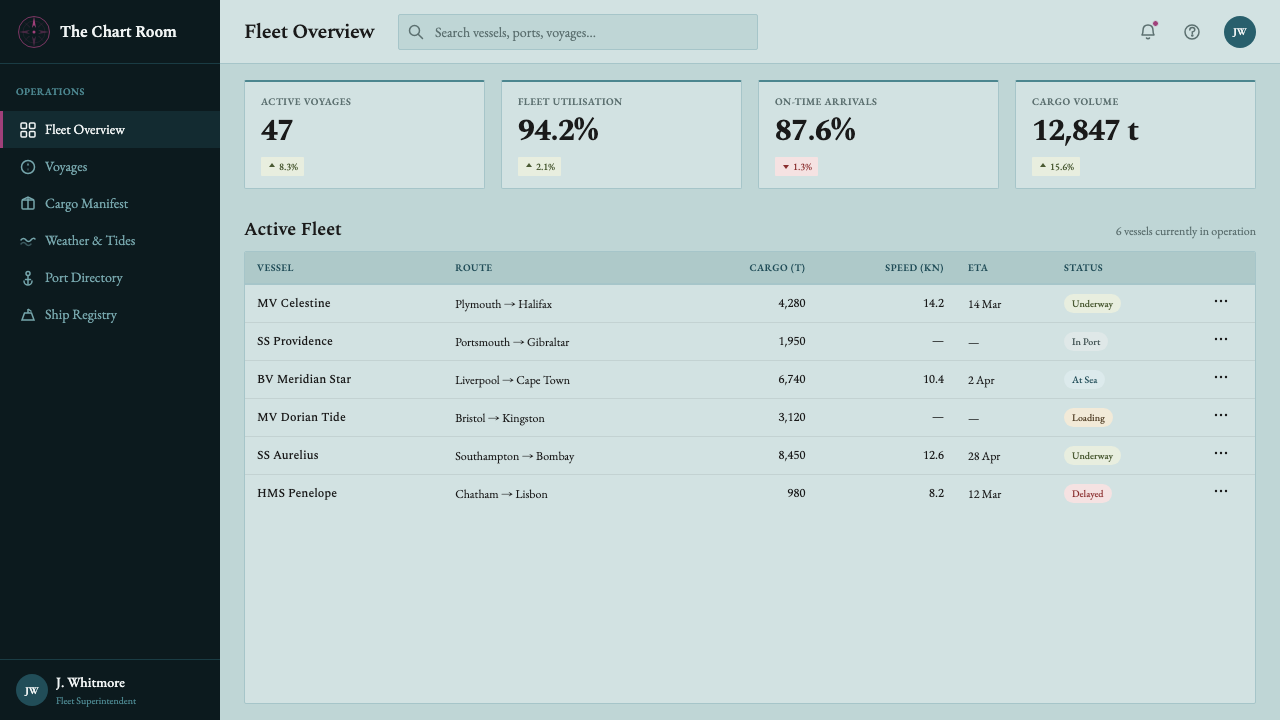This screenshot has width=1280, height=720.
Task: Click the Loading status badge
Action: pos(1088,418)
